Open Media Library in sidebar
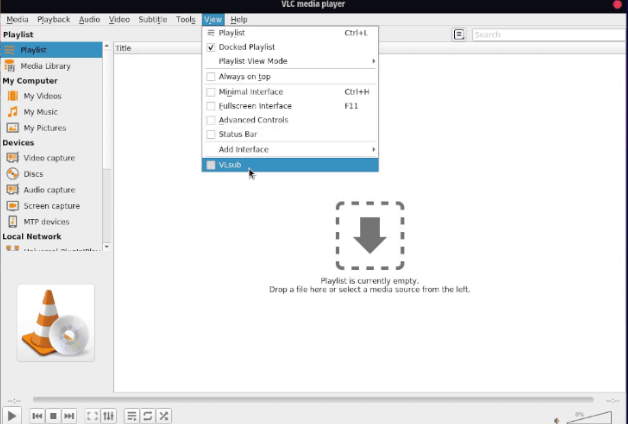628x424 pixels. pyautogui.click(x=51, y=66)
